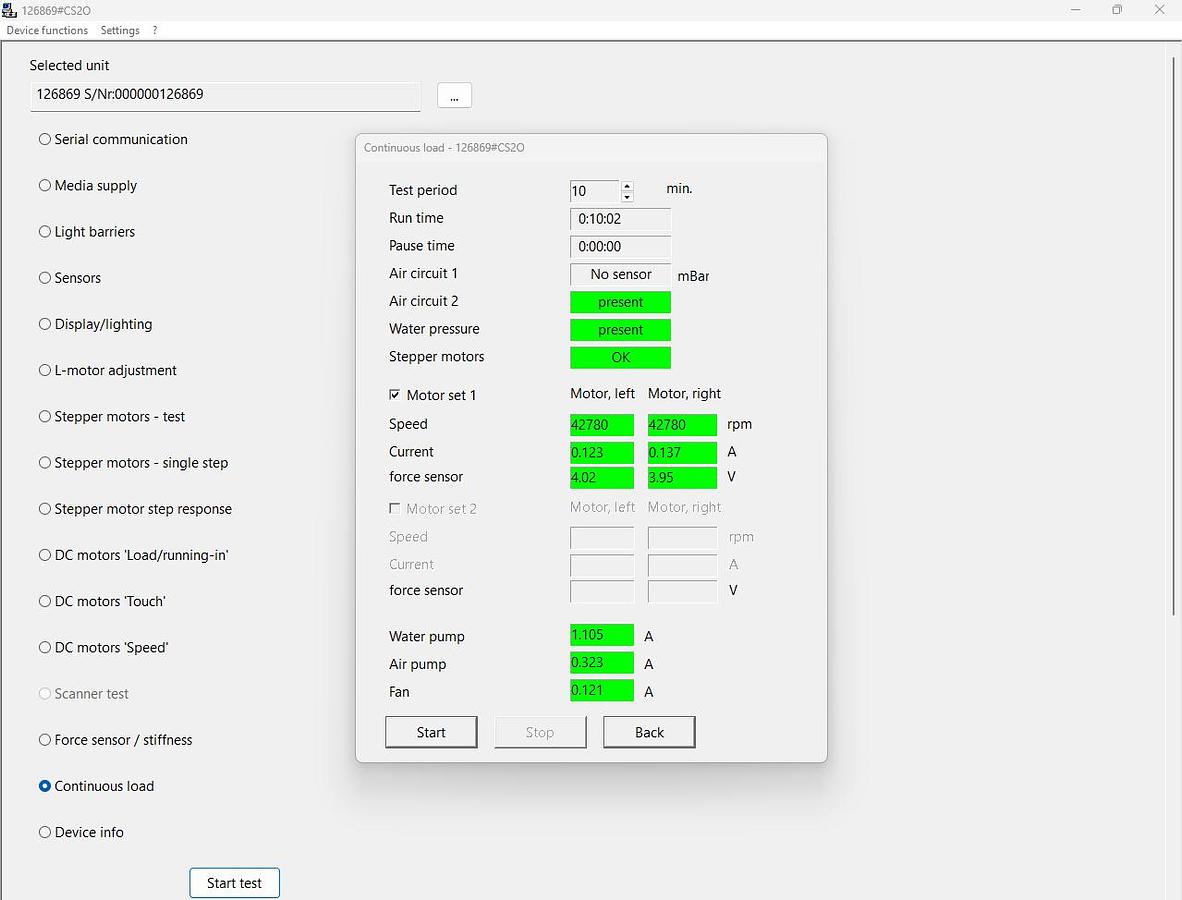The height and width of the screenshot is (900, 1182).
Task: Increase Test period with up arrow
Action: click(x=627, y=185)
